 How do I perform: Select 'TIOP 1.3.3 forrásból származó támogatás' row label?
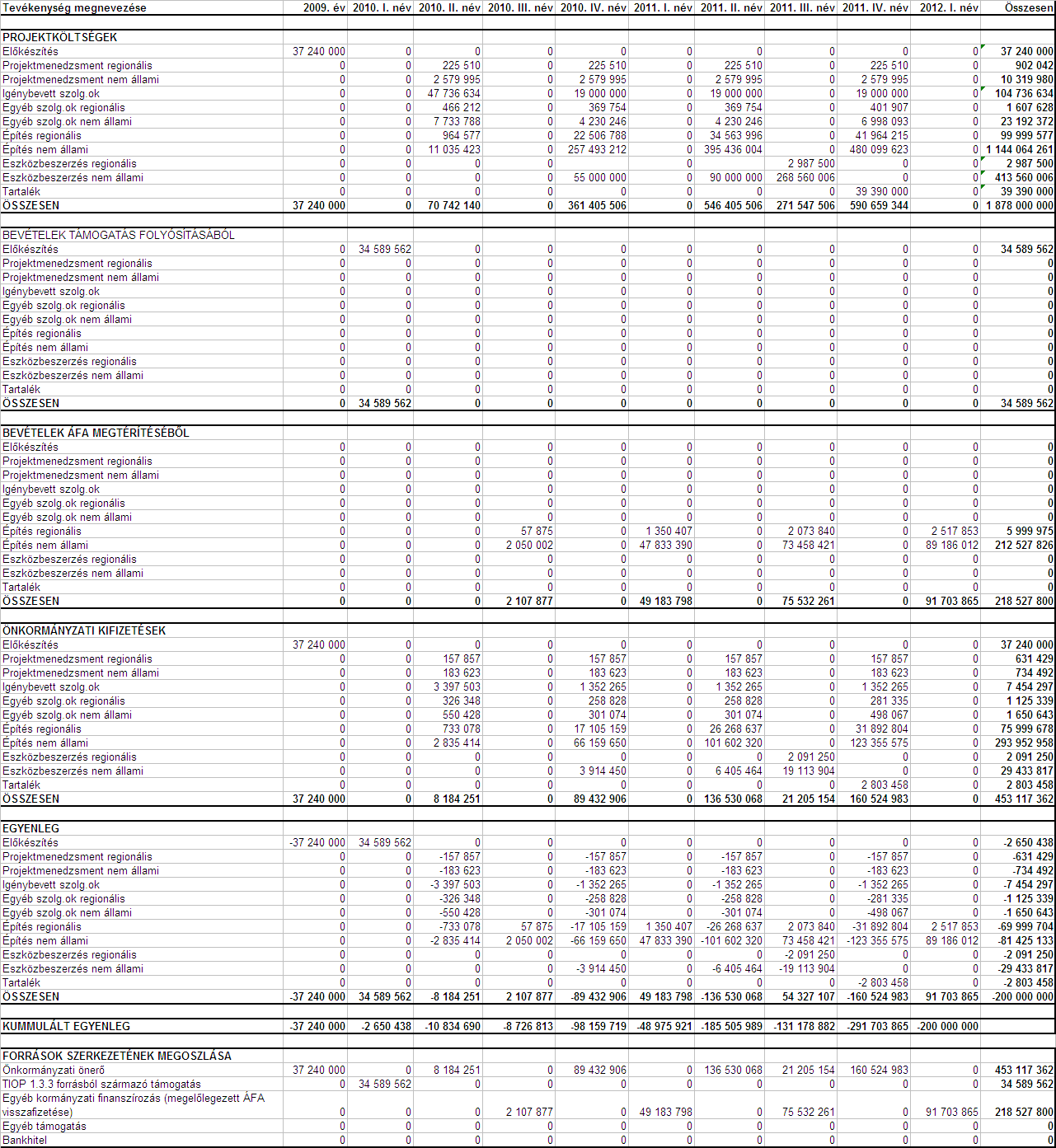tap(101, 1084)
